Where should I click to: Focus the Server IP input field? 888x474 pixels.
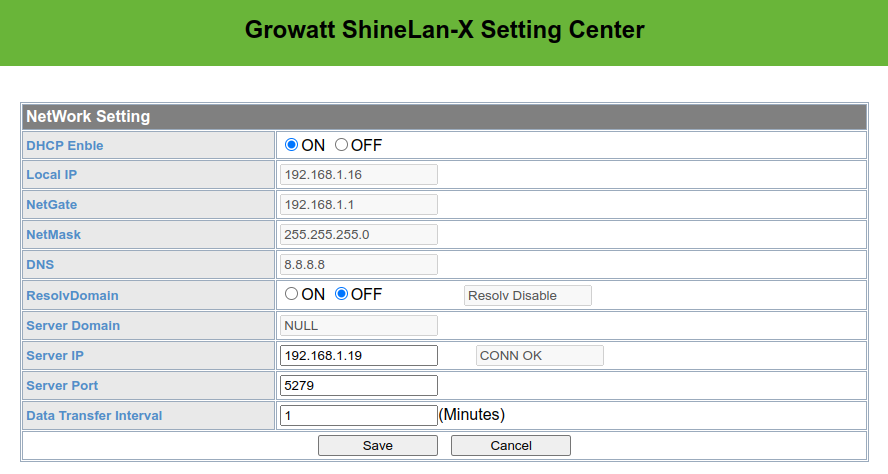click(x=358, y=356)
